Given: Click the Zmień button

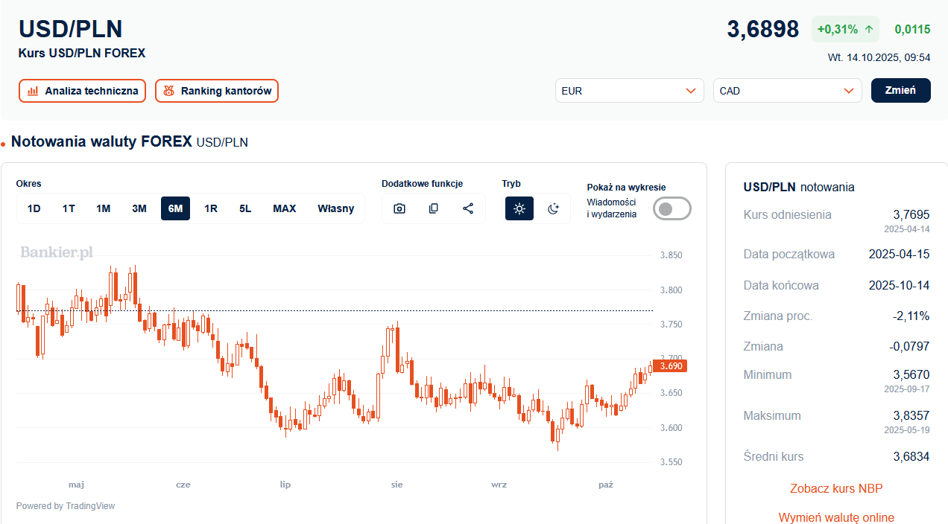Looking at the screenshot, I should point(900,90).
